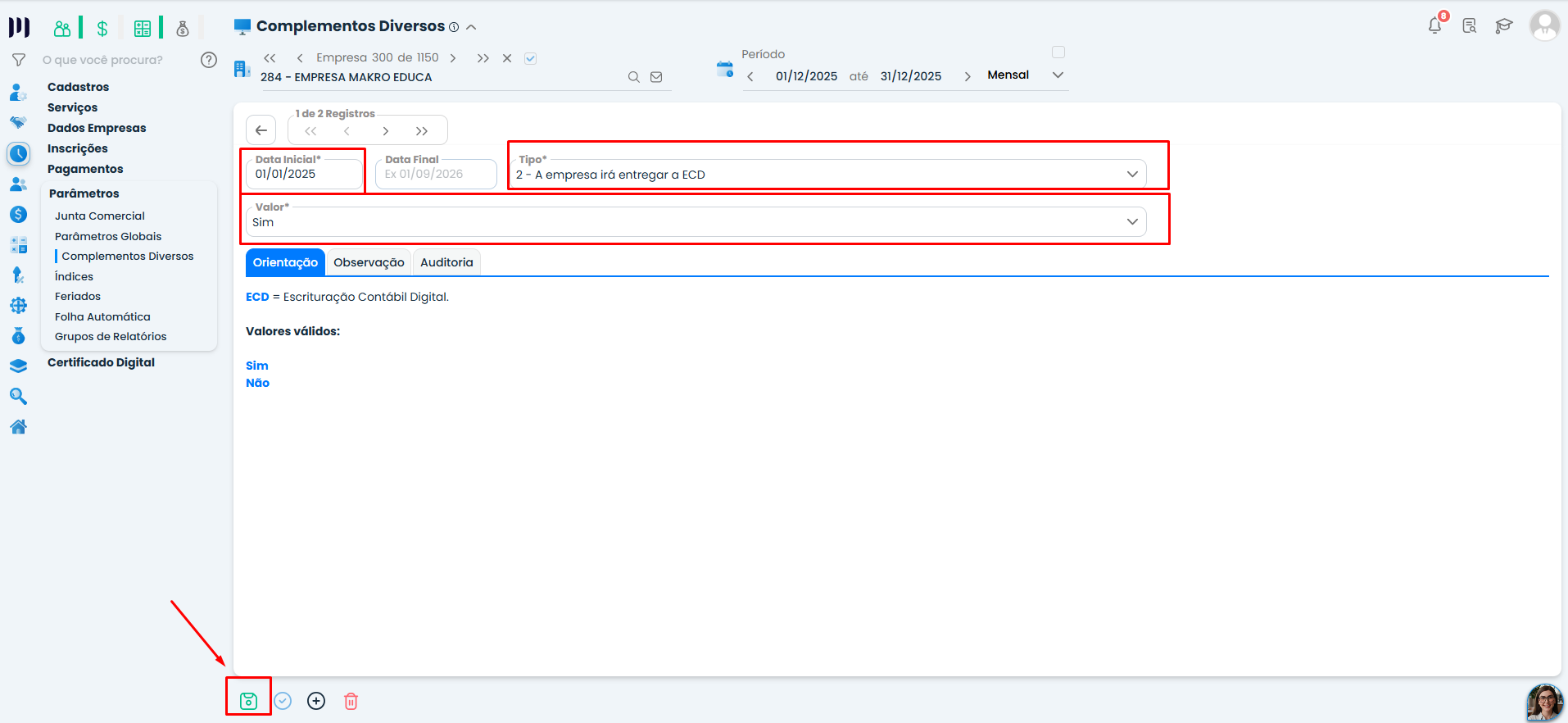
Task: Switch to the Auditoria tab
Action: click(446, 262)
